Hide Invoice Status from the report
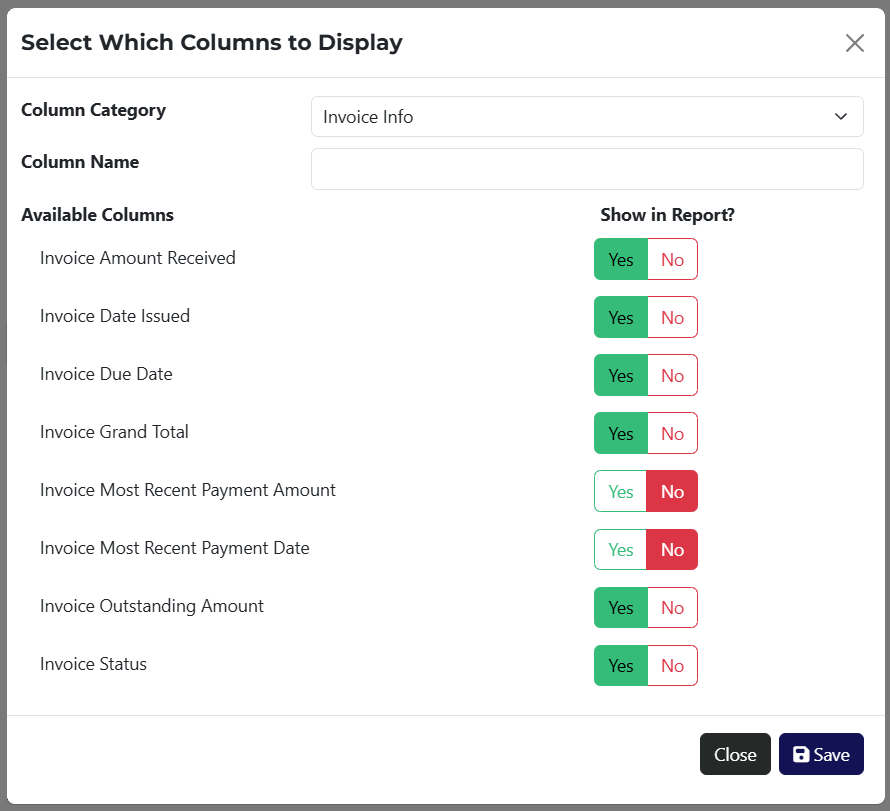This screenshot has height=811, width=890. (x=672, y=666)
